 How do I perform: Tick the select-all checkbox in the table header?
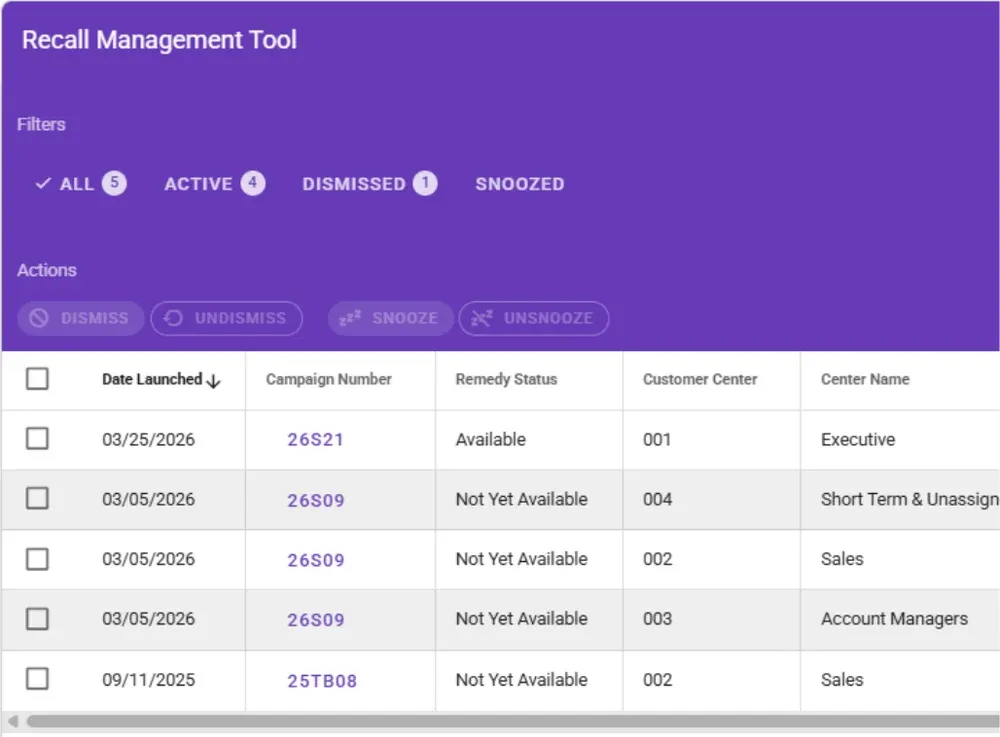click(37, 379)
